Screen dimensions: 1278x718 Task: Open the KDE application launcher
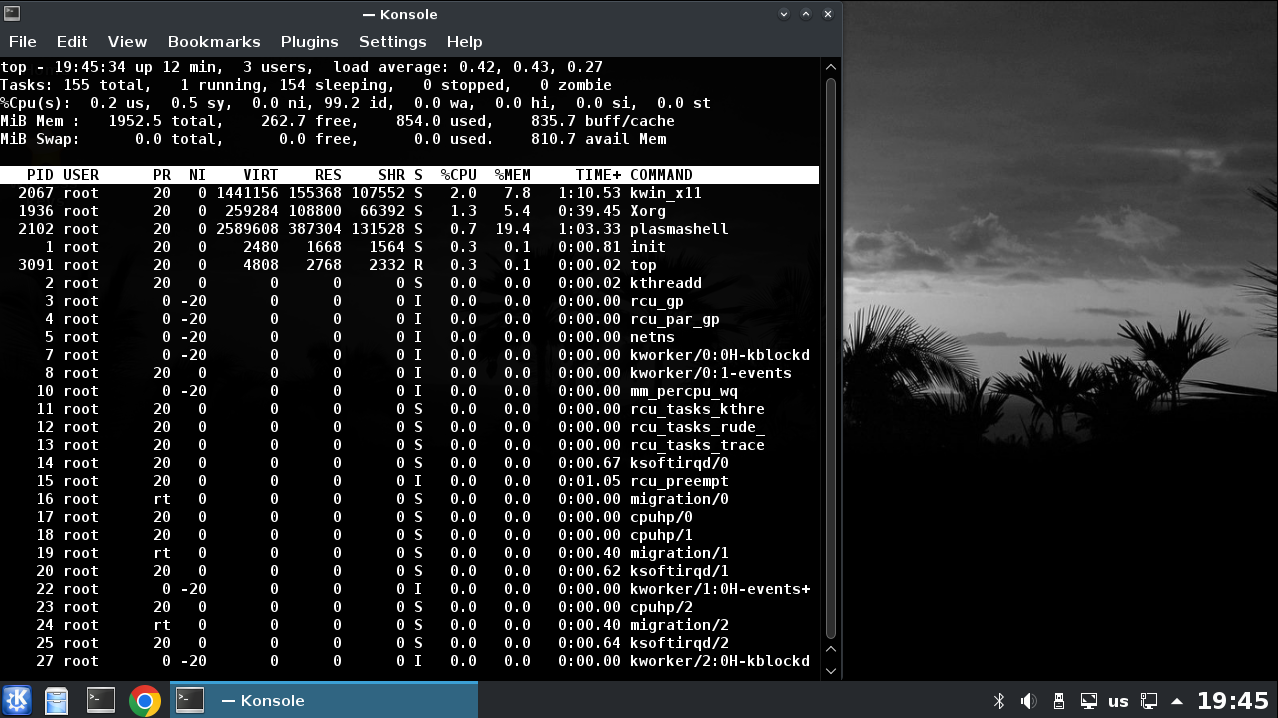tap(17, 700)
